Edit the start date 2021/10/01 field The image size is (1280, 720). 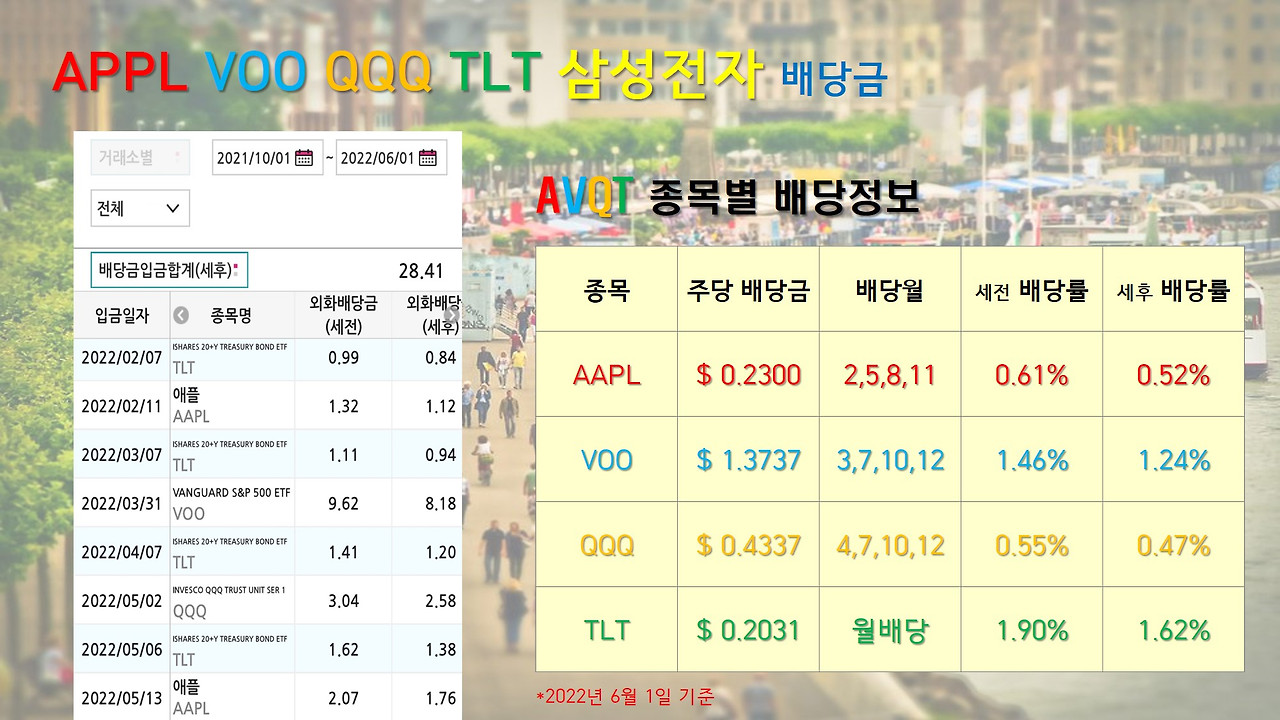[266, 158]
